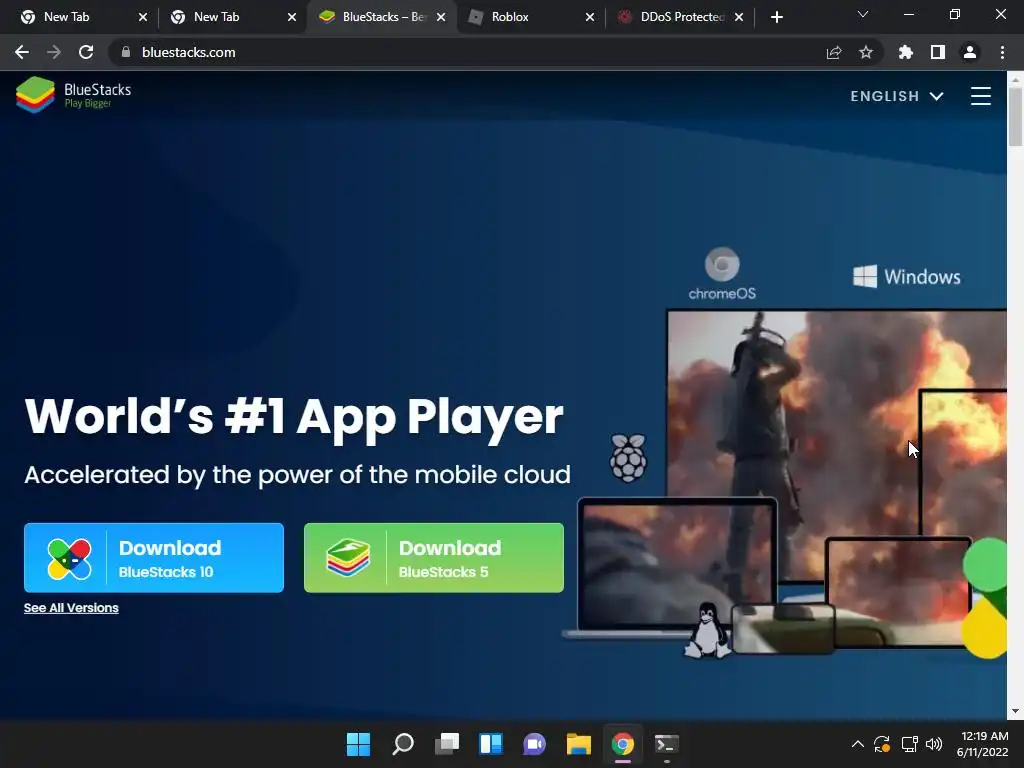Viewport: 1024px width, 768px height.
Task: Open the tab search dropdown chevron
Action: click(x=863, y=14)
